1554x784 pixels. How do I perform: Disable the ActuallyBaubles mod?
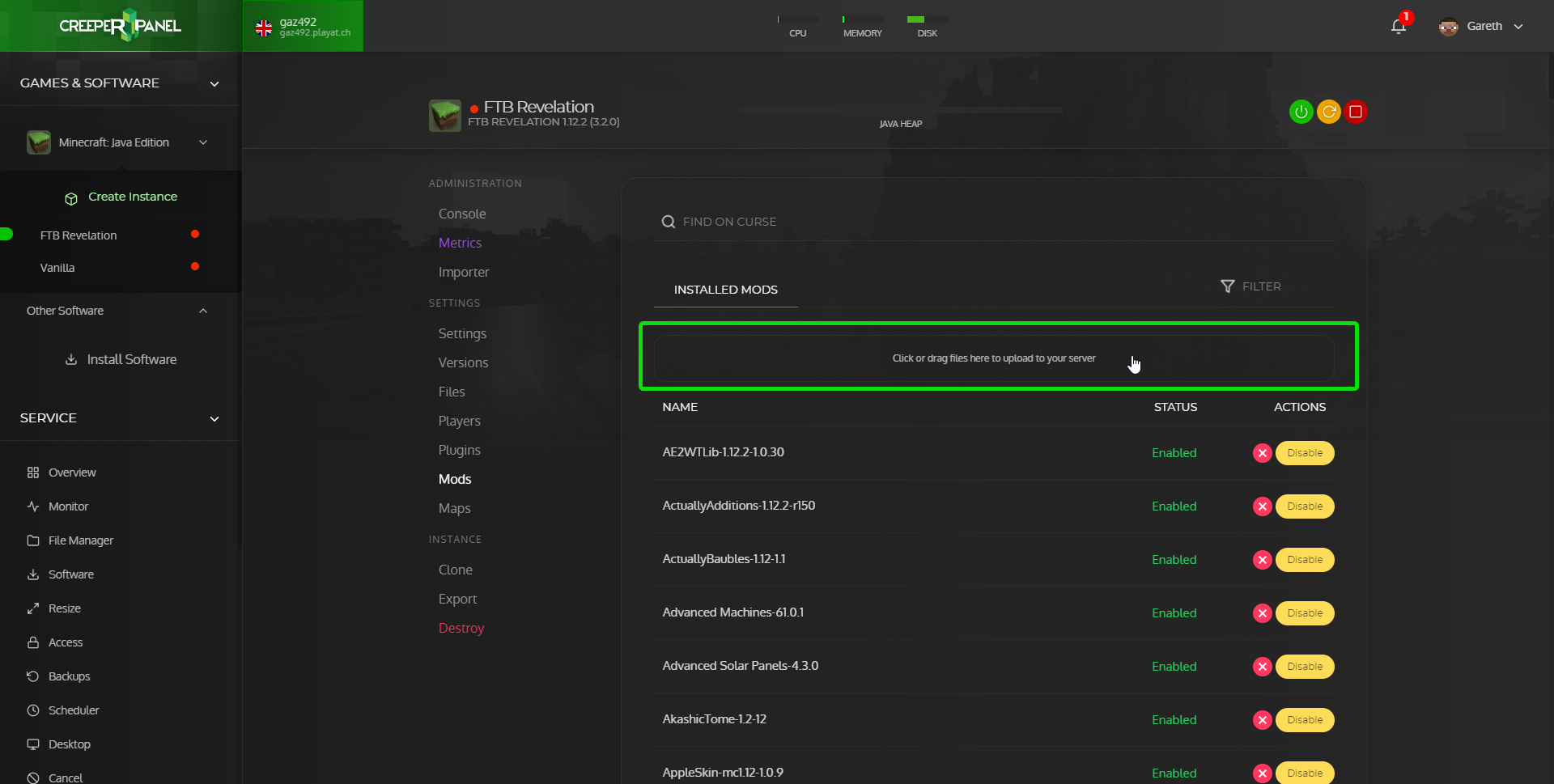[1305, 560]
